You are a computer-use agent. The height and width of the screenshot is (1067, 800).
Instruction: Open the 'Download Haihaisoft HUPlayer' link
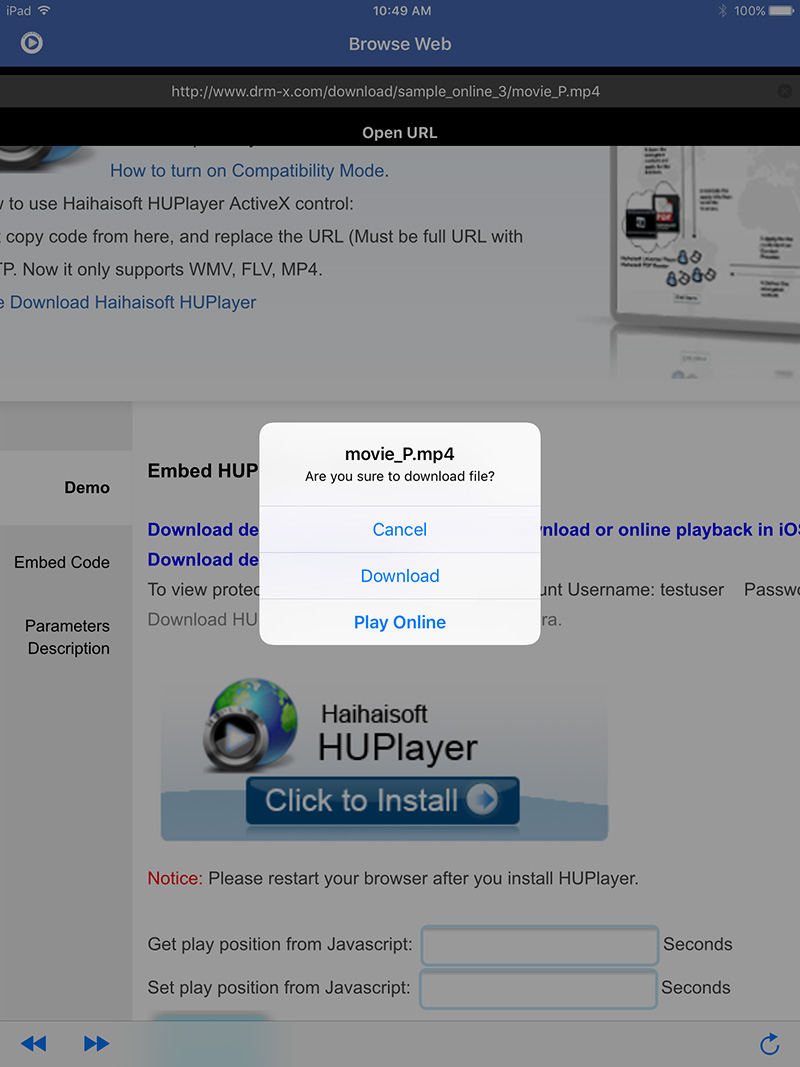pyautogui.click(x=133, y=302)
